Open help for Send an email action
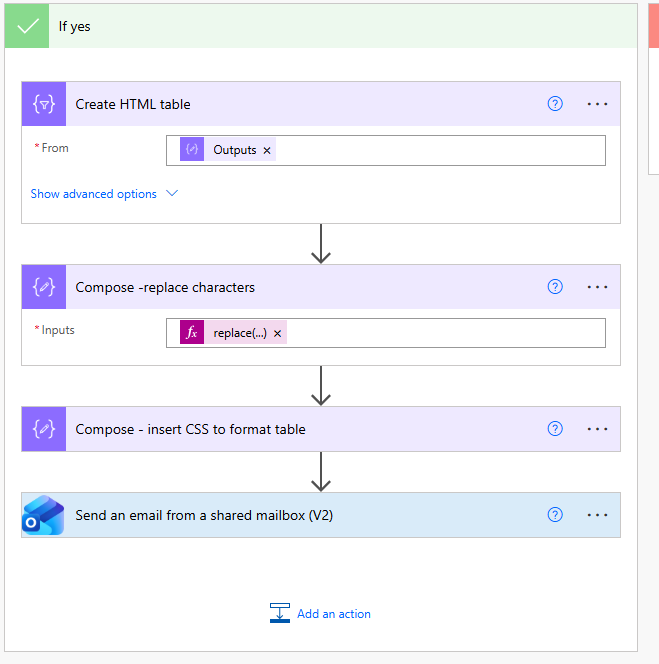The height and width of the screenshot is (664, 659). 555,515
